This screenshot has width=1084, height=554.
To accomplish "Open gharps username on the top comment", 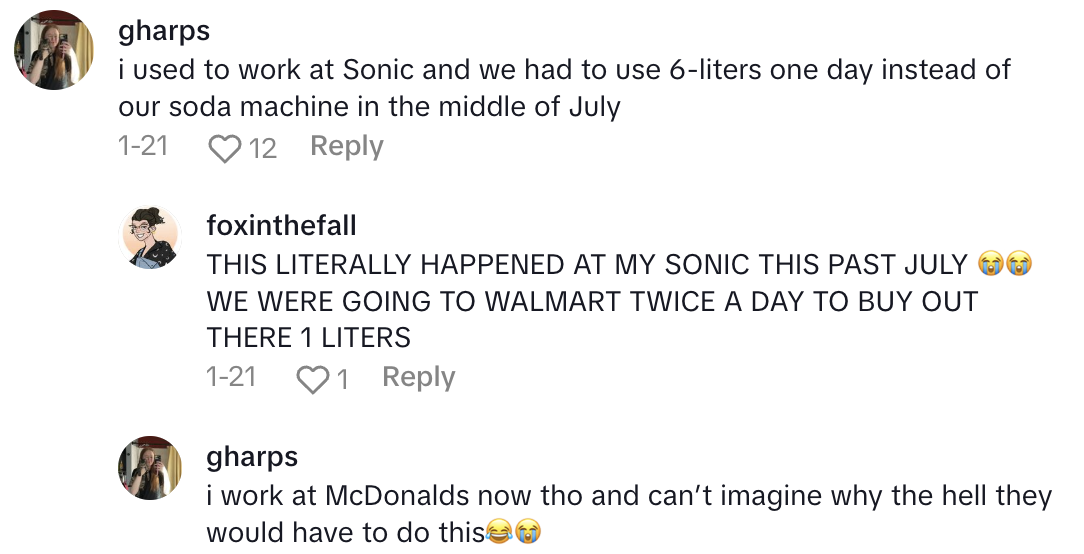I will coord(164,31).
